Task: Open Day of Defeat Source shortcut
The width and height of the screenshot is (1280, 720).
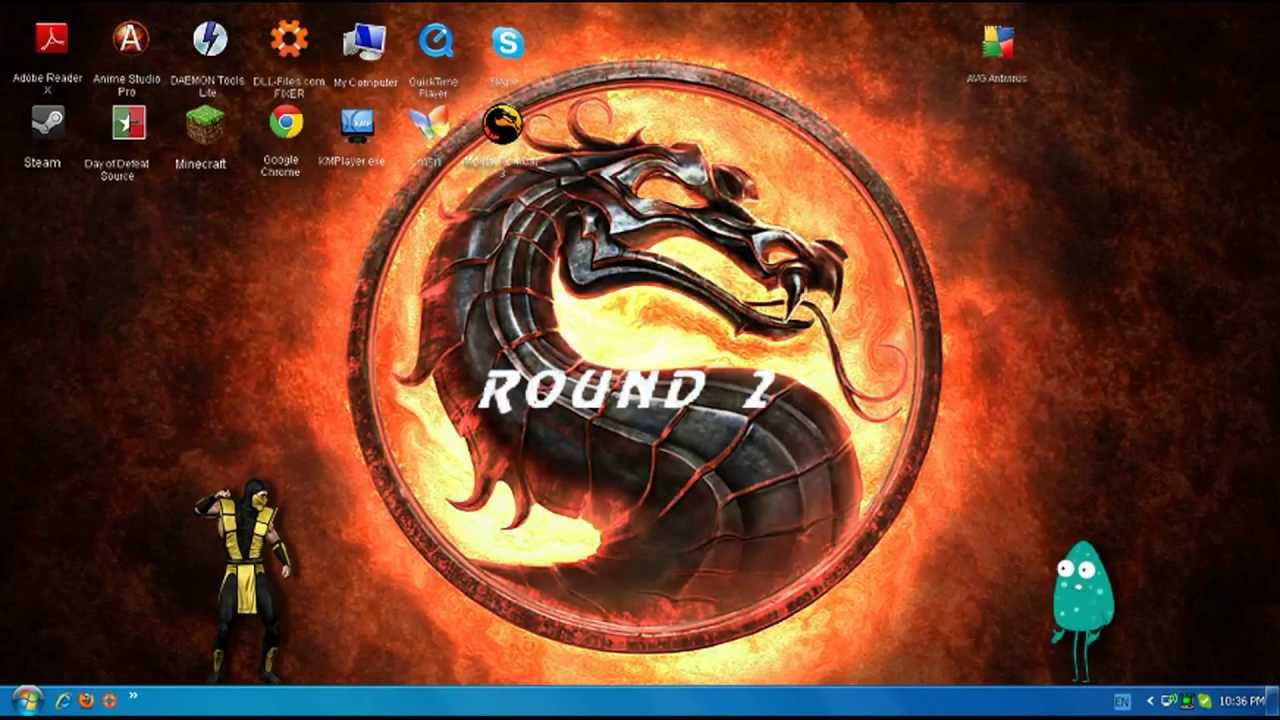Action: click(x=128, y=123)
